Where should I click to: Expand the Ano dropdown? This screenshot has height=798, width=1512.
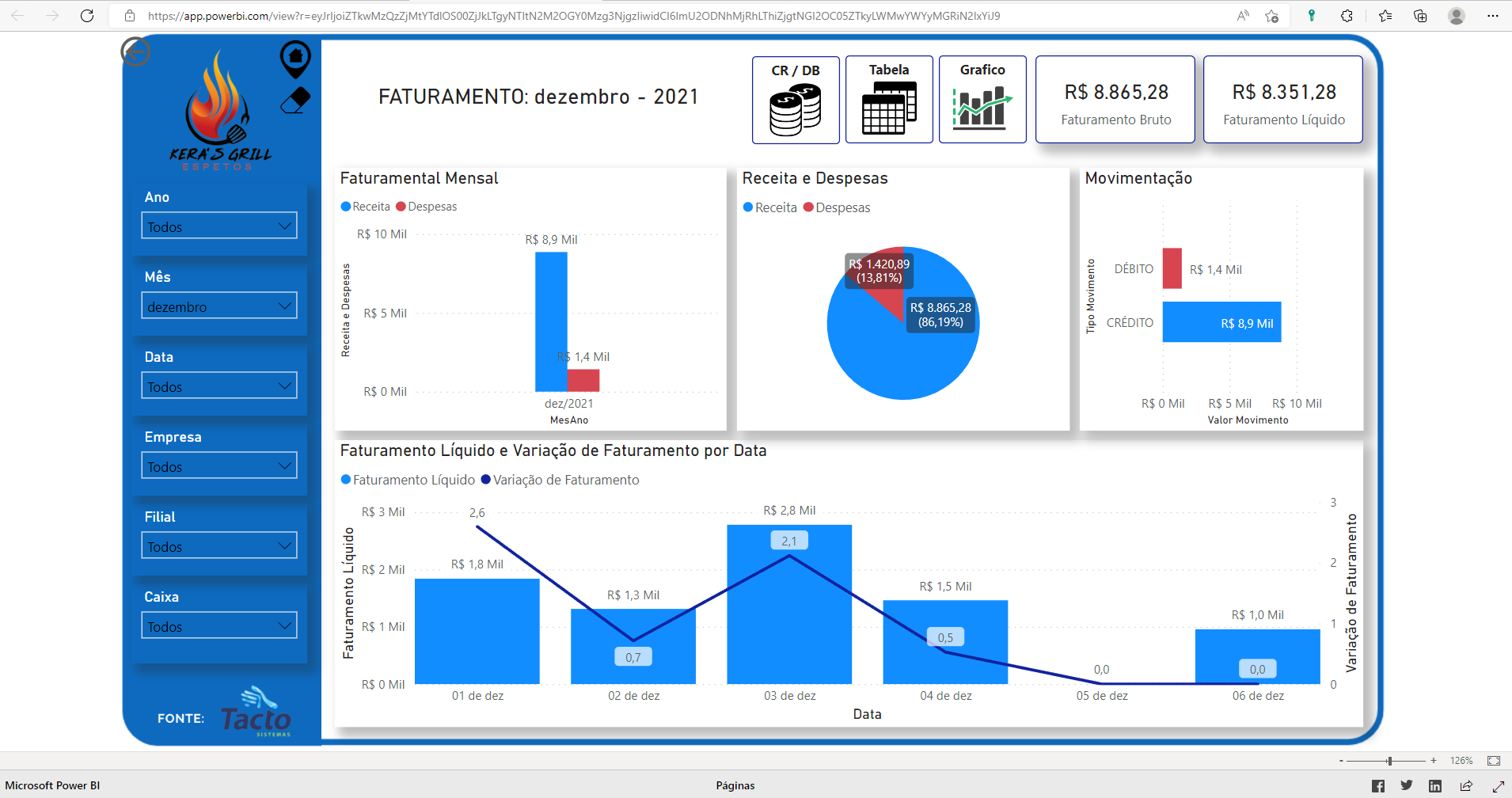coord(219,226)
